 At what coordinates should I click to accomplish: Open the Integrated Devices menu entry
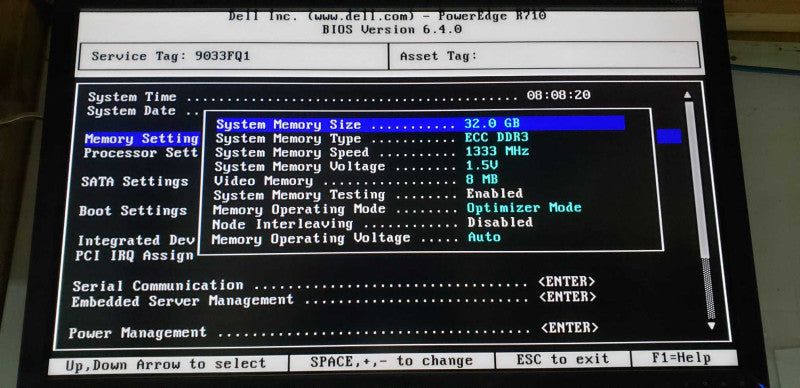pyautogui.click(x=136, y=240)
